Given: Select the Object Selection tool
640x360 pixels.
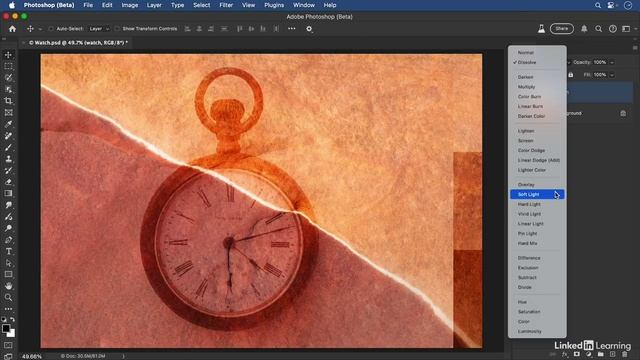Looking at the screenshot, I should tap(8, 89).
